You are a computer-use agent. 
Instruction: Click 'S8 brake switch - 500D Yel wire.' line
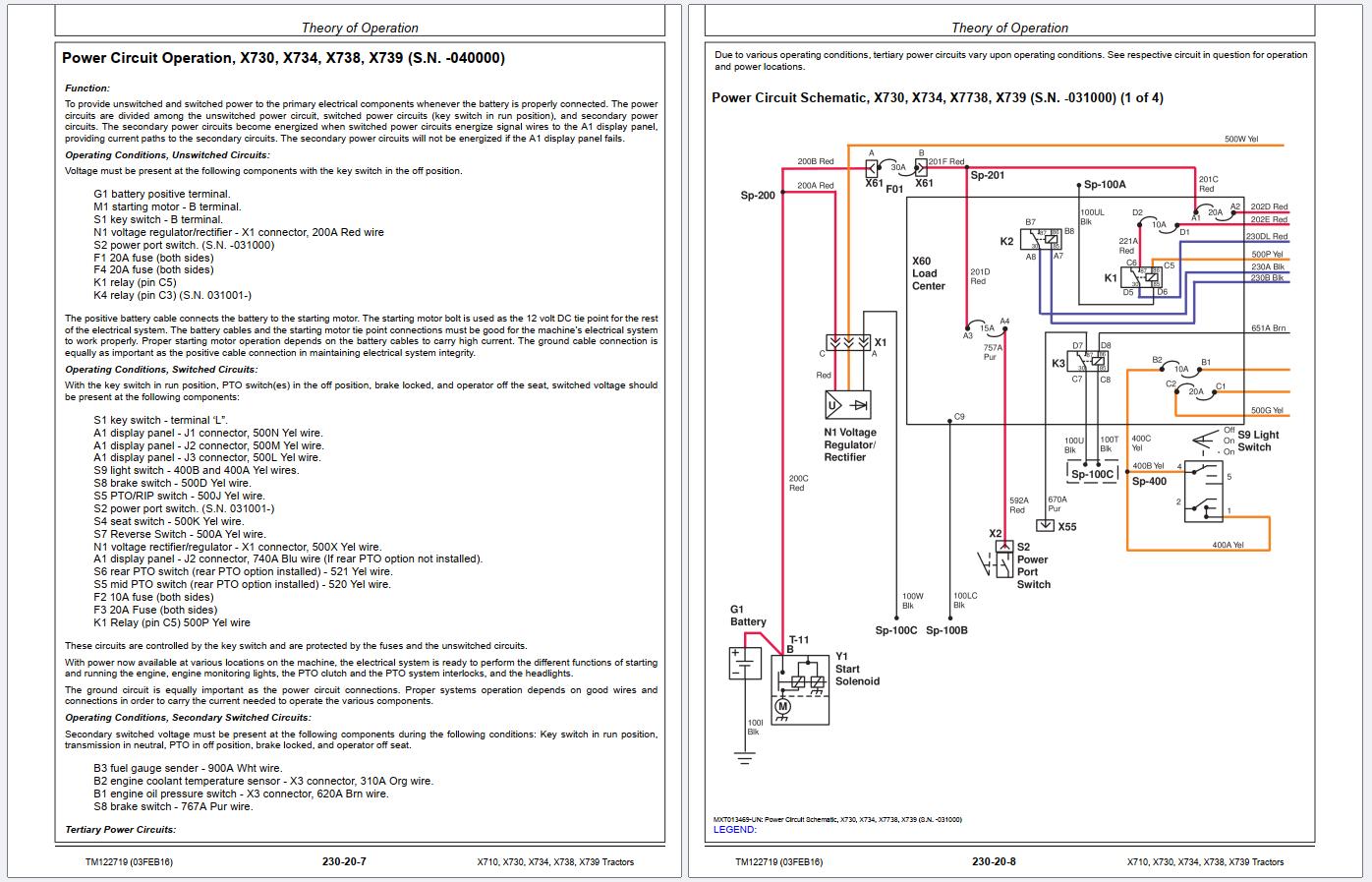[173, 484]
